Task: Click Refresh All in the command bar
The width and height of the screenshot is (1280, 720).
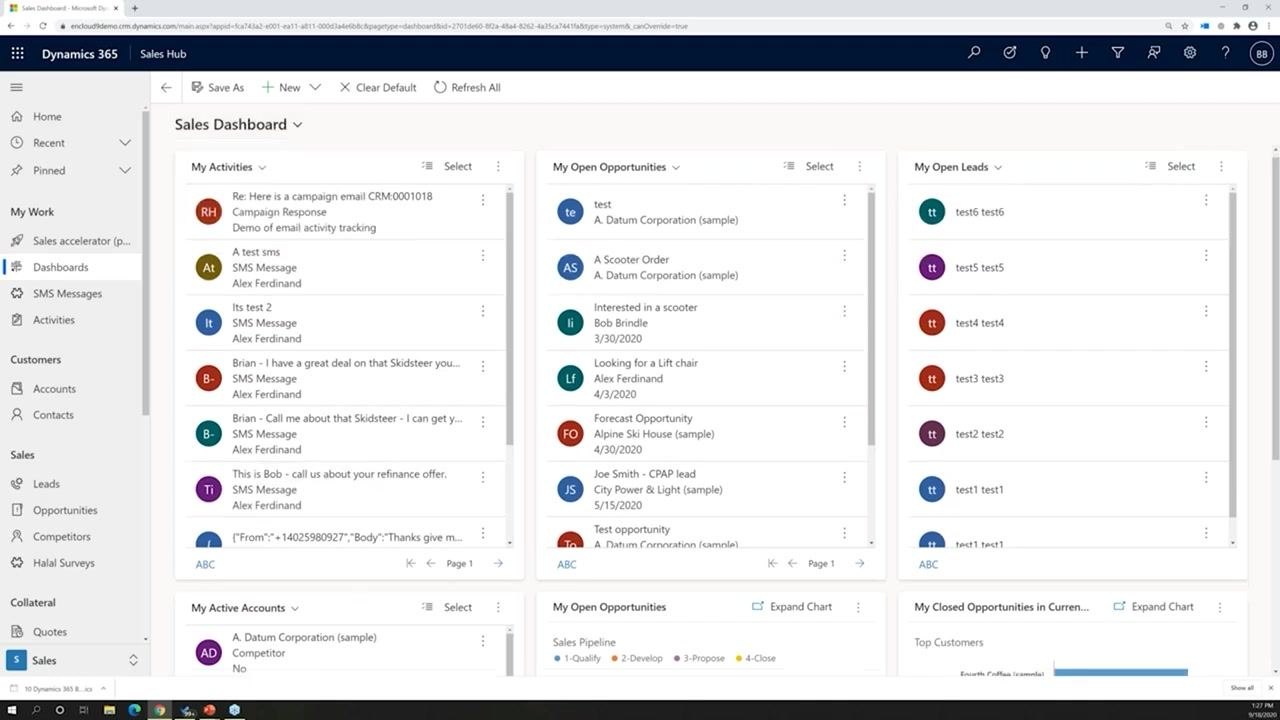Action: tap(467, 87)
